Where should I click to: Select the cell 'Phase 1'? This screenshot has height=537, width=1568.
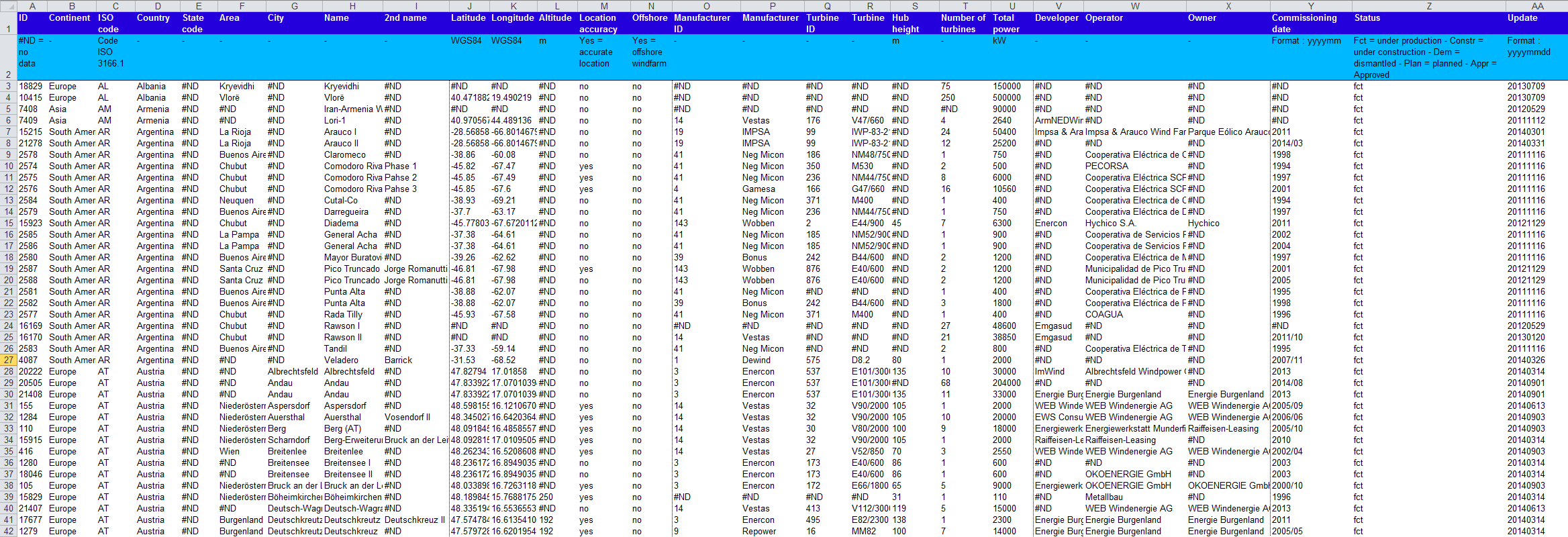(416, 166)
